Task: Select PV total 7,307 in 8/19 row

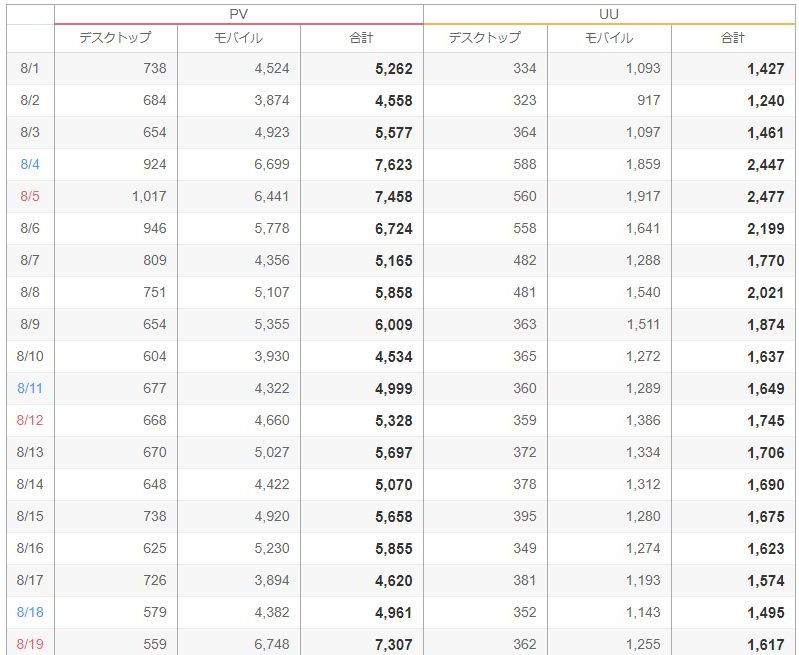Action: click(x=393, y=645)
